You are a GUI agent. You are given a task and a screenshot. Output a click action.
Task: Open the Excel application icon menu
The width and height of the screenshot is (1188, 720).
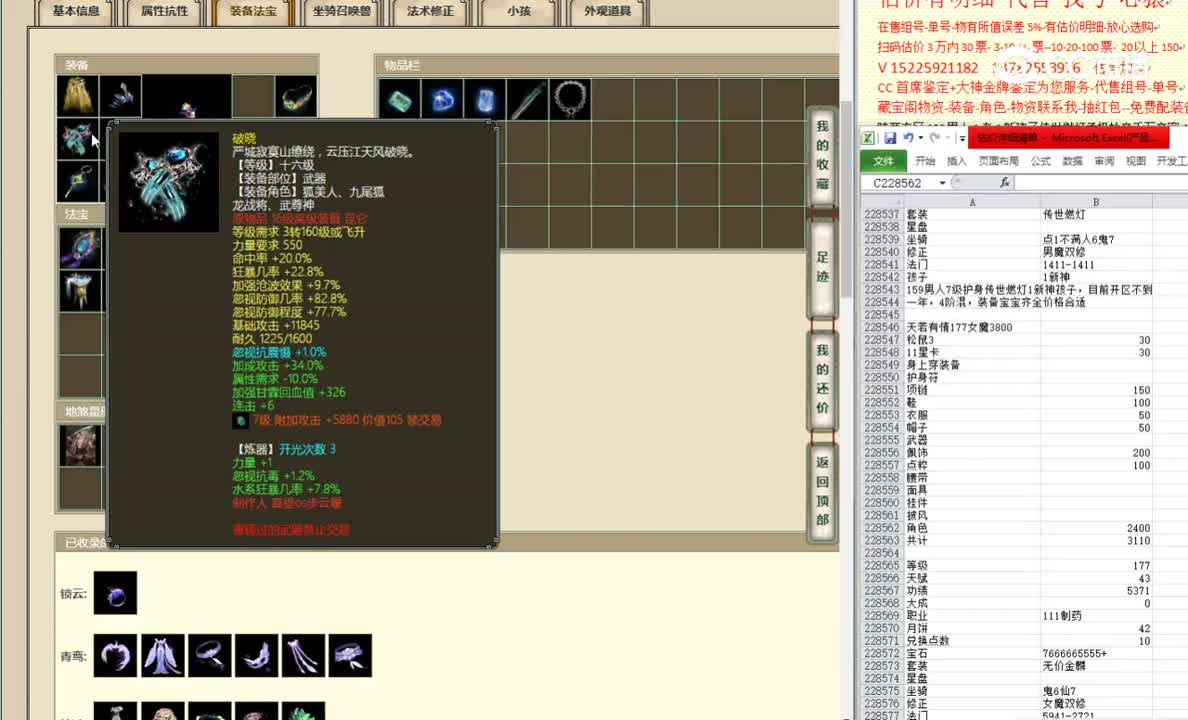click(868, 138)
